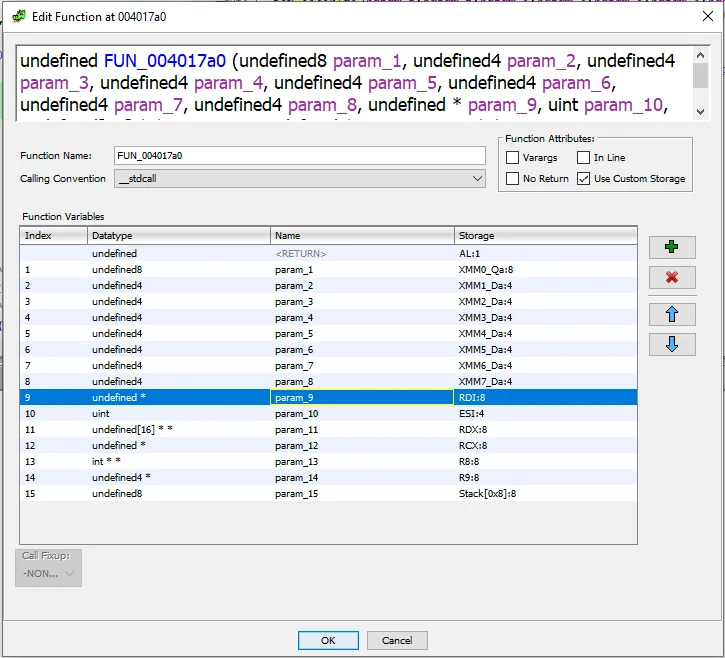
Task: Toggle the In Line checkbox
Action: (x=584, y=158)
